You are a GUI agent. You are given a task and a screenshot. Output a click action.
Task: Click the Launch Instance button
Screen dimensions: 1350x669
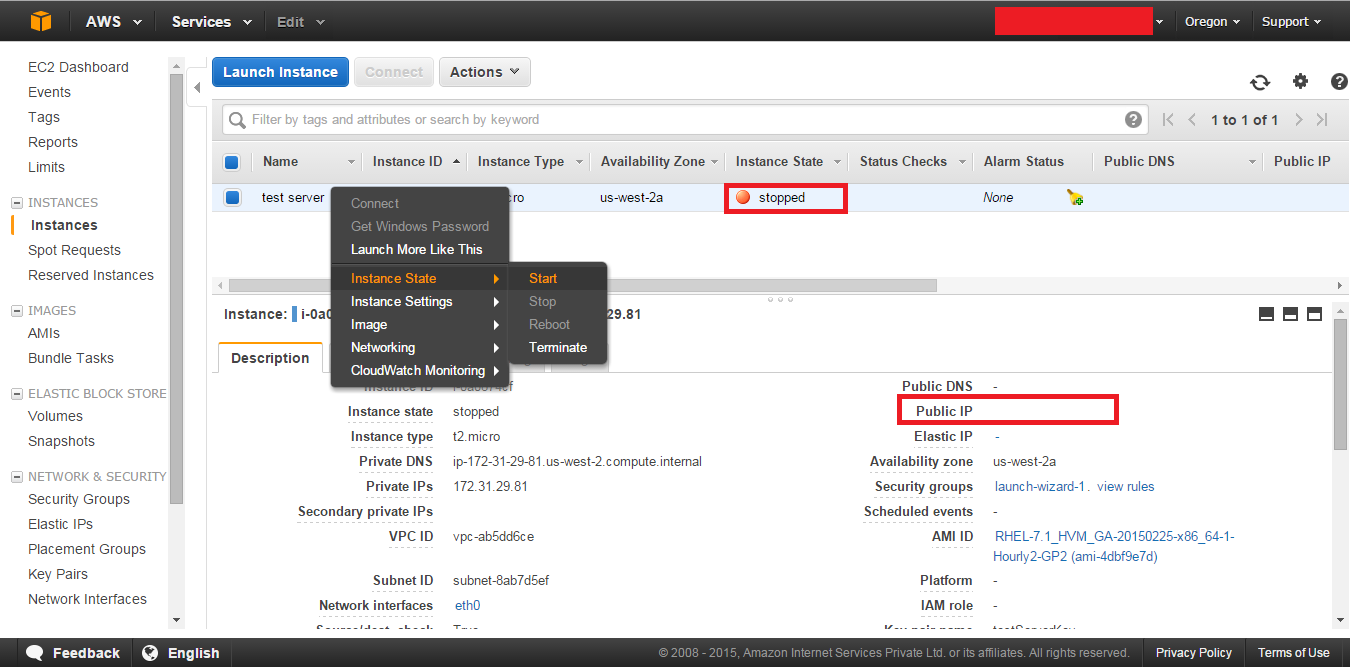click(x=281, y=72)
